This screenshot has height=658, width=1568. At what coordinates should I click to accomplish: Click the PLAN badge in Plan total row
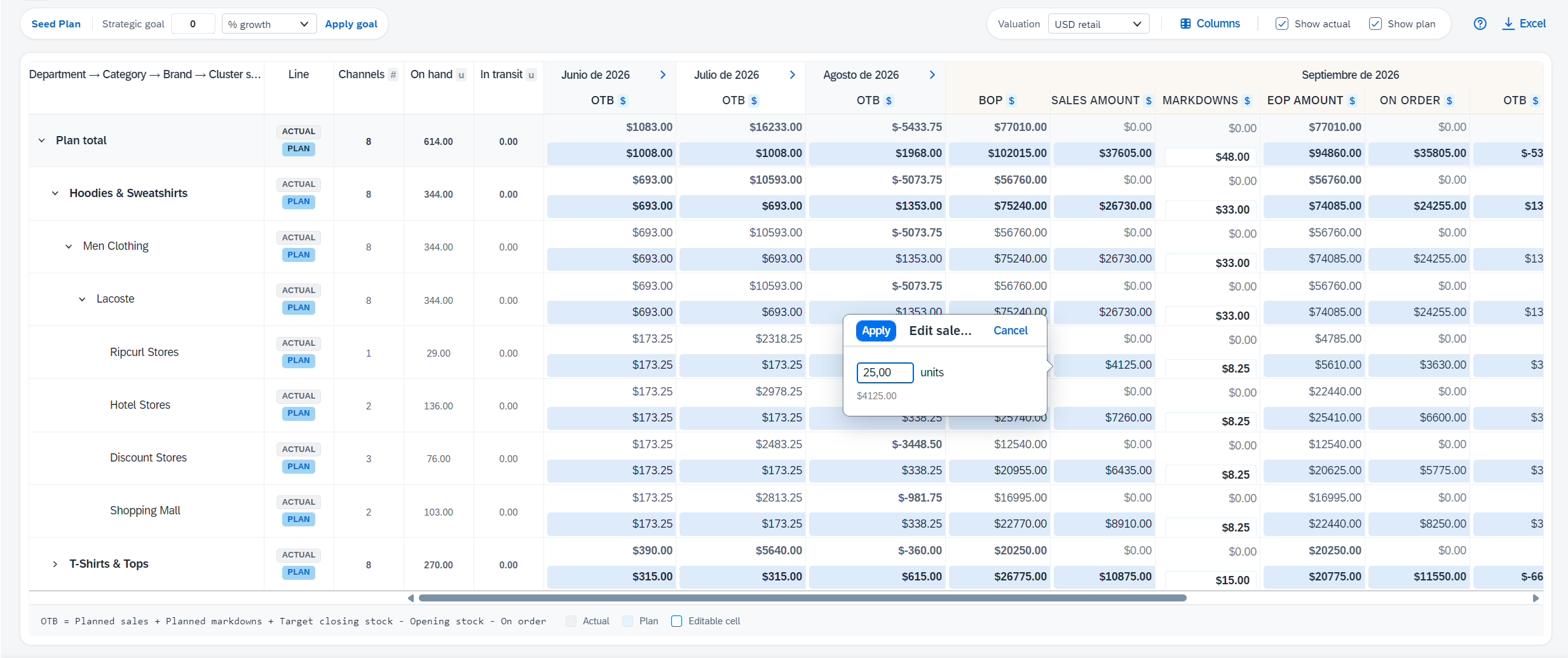click(299, 149)
